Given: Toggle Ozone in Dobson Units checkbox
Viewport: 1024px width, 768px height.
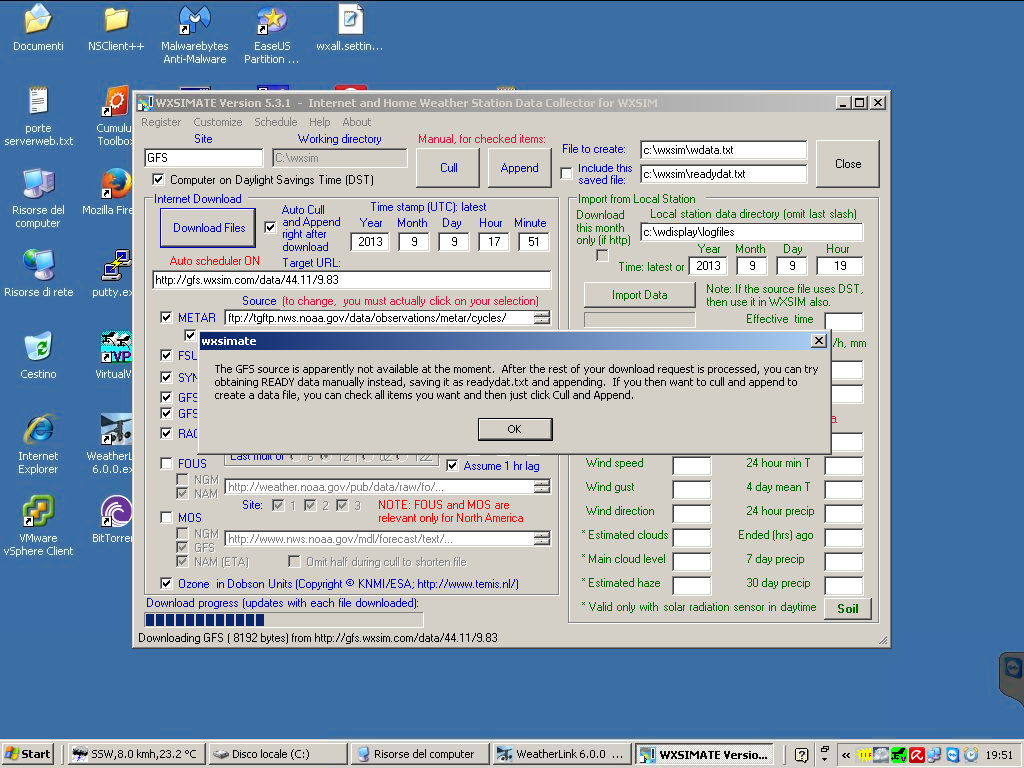Looking at the screenshot, I should click(x=166, y=583).
